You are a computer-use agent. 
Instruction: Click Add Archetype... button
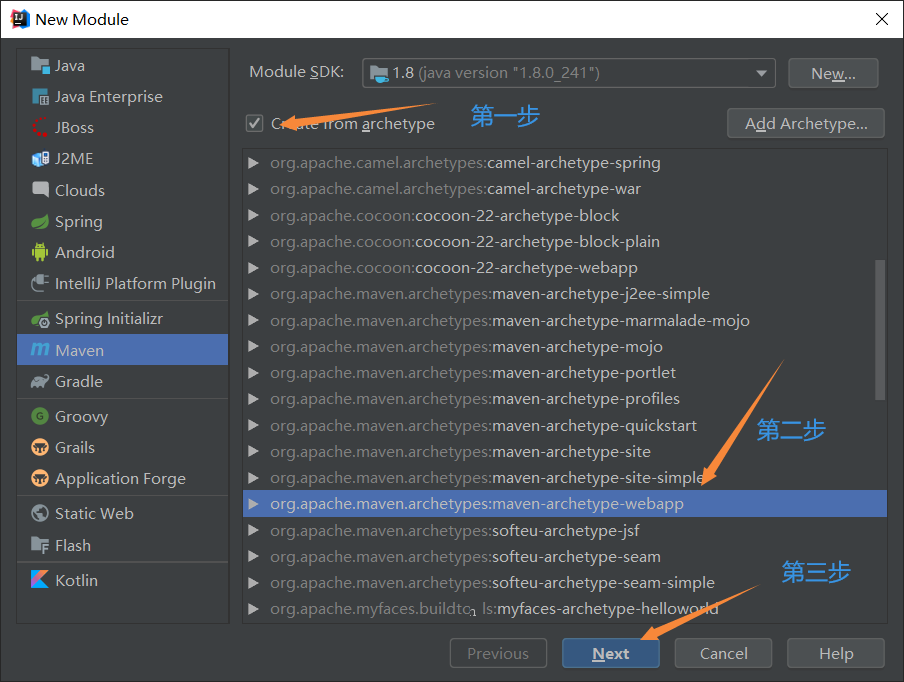(x=805, y=123)
